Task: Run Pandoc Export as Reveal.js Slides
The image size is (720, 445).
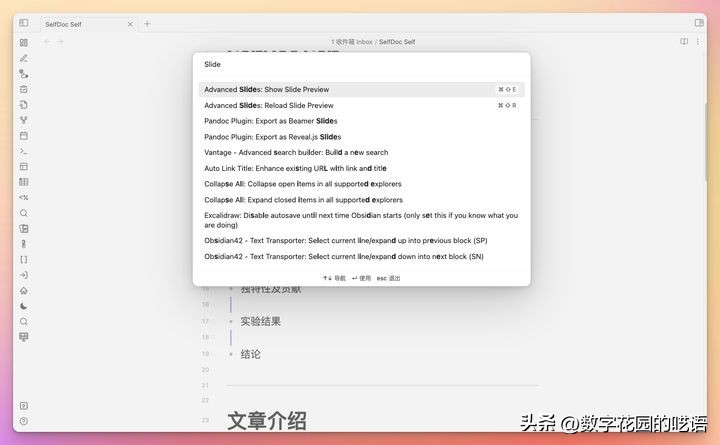Action: [361, 137]
